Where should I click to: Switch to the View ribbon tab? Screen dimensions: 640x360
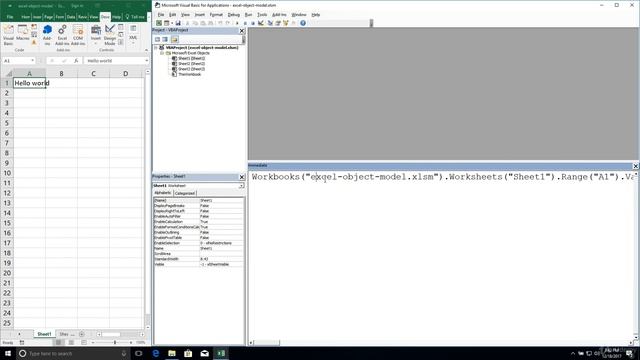94,17
